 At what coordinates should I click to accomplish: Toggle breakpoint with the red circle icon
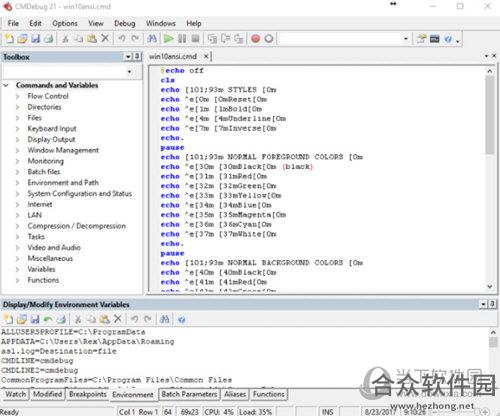[255, 39]
